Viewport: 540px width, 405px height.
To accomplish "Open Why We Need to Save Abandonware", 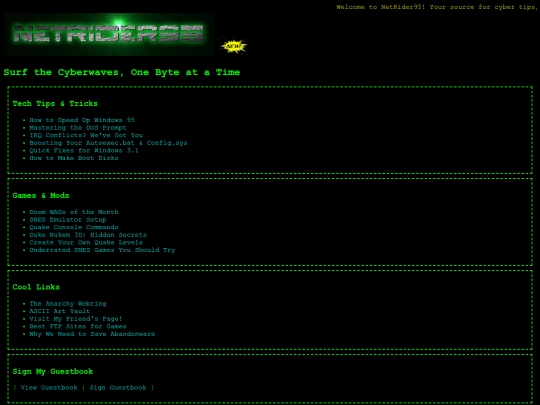I will (x=92, y=334).
